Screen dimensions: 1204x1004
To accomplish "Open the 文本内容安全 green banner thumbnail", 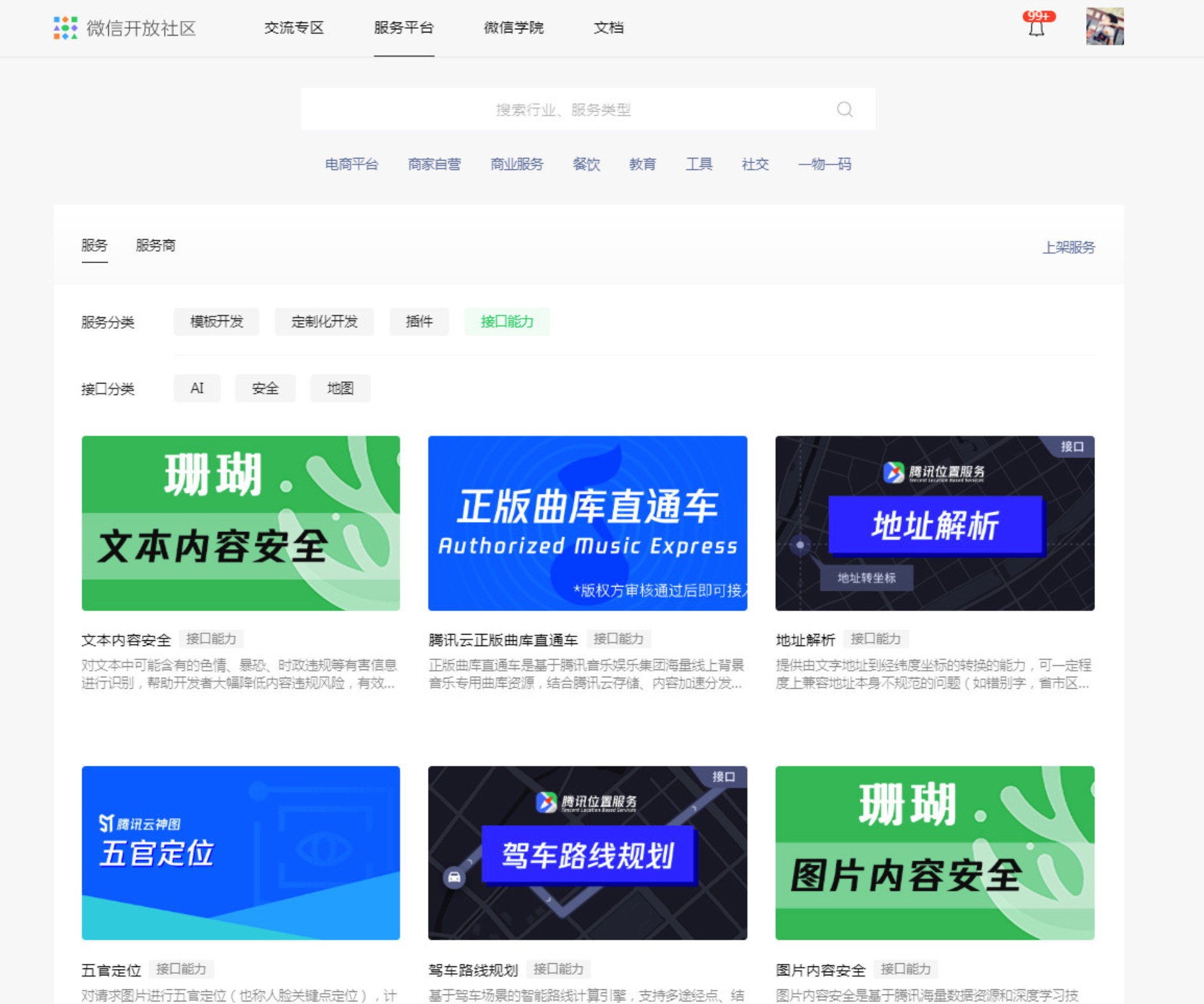I will (241, 523).
